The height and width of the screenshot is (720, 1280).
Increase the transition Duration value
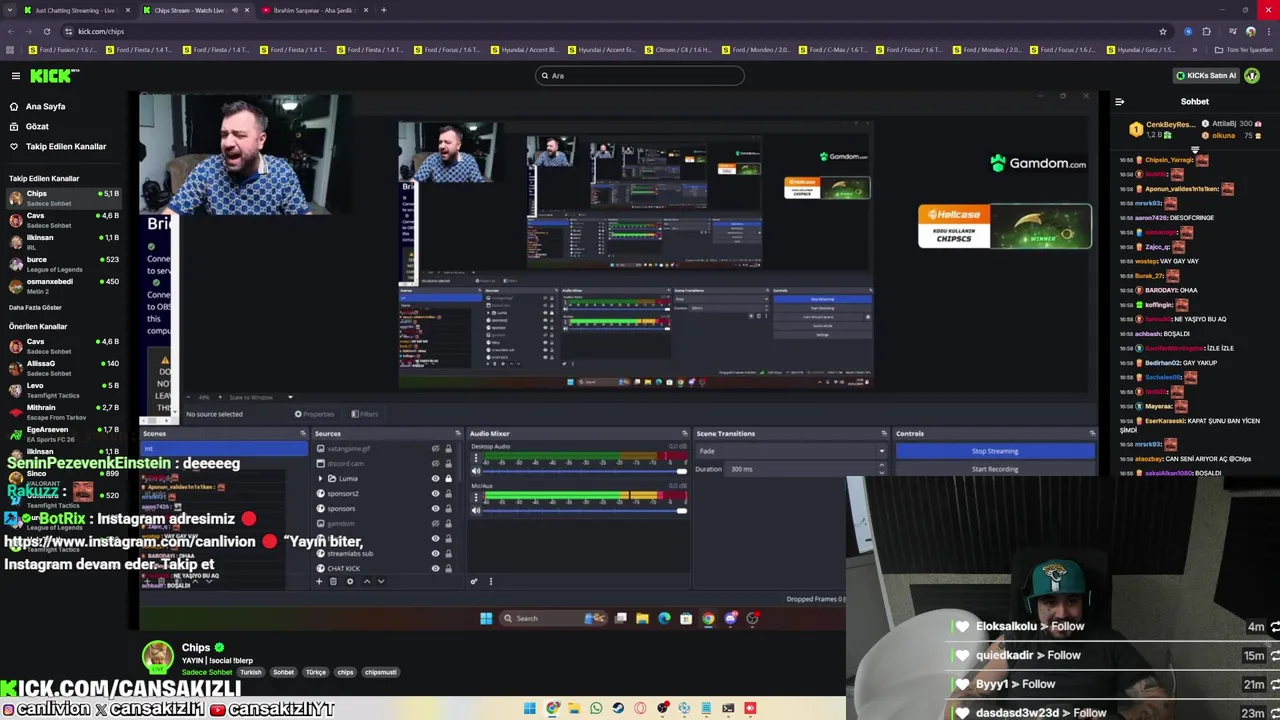(x=881, y=467)
